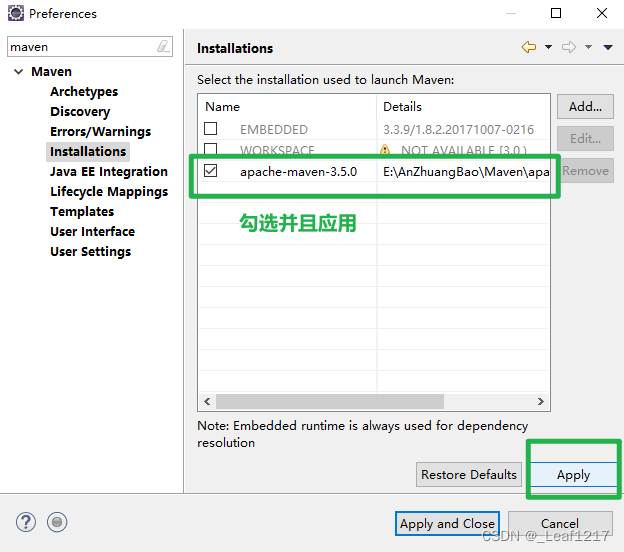
Task: Open the Lifecycle Mappings page
Action: (x=109, y=191)
